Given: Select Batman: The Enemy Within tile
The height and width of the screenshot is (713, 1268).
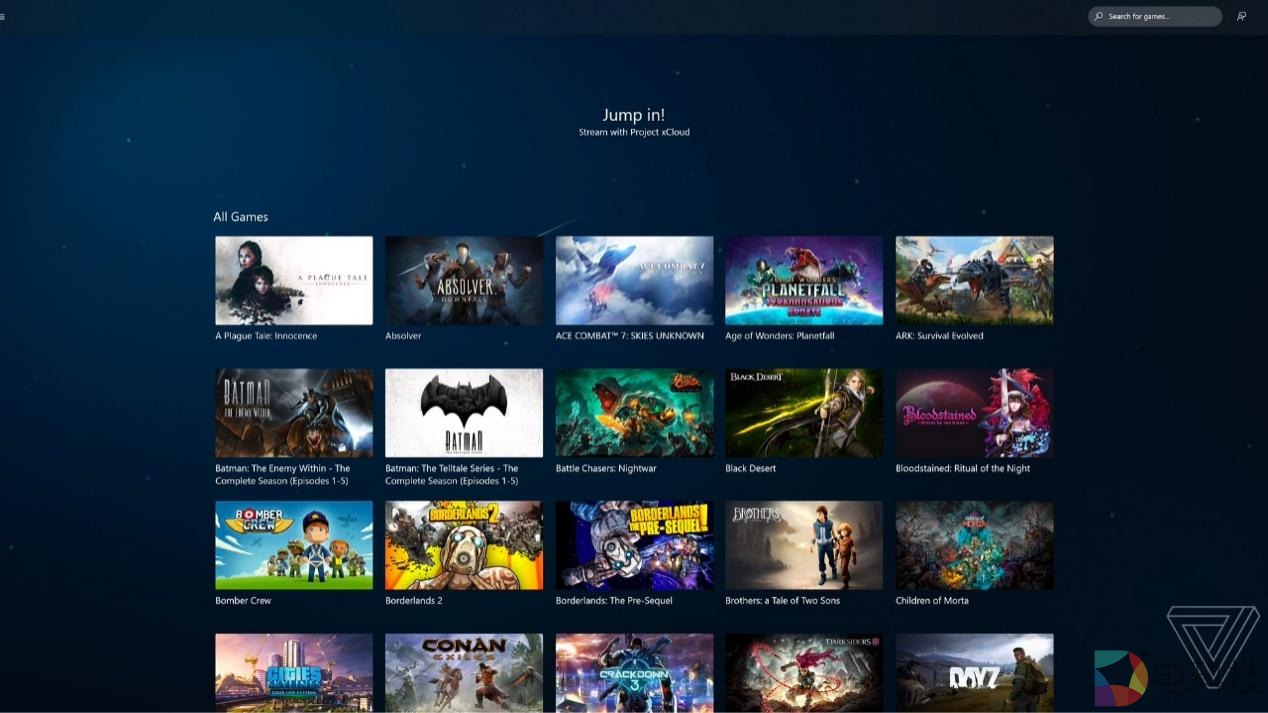Looking at the screenshot, I should [294, 412].
